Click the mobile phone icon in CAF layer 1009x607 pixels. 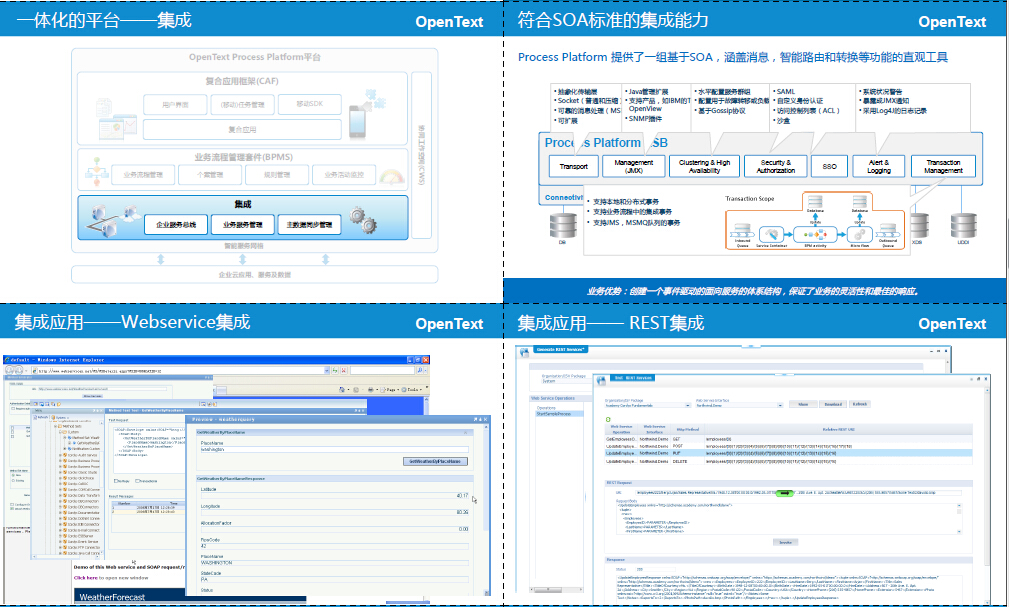(358, 121)
